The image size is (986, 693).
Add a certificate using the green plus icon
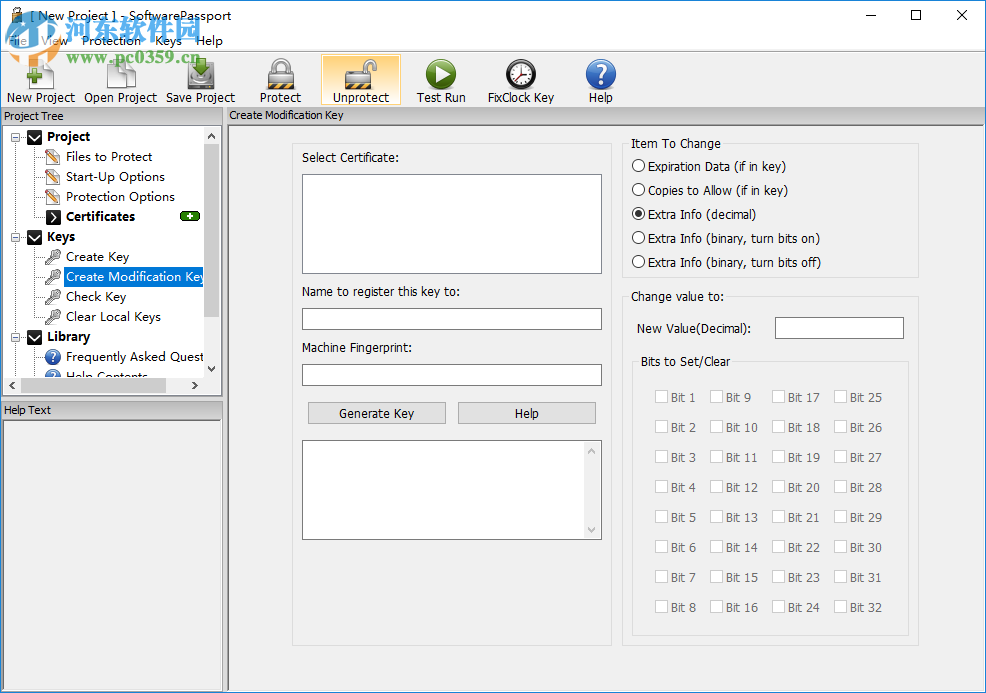[188, 216]
